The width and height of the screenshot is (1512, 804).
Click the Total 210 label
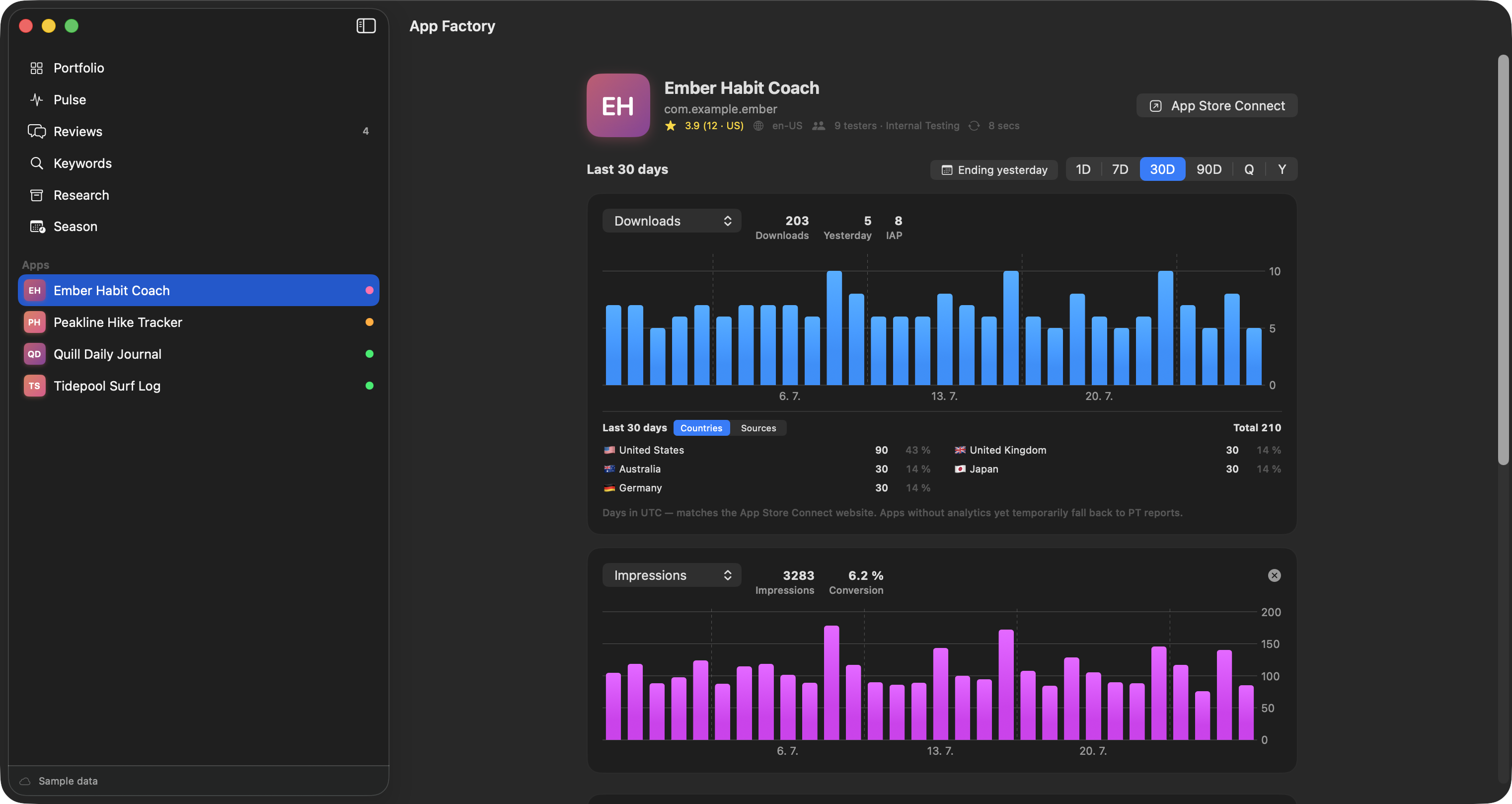coord(1257,428)
